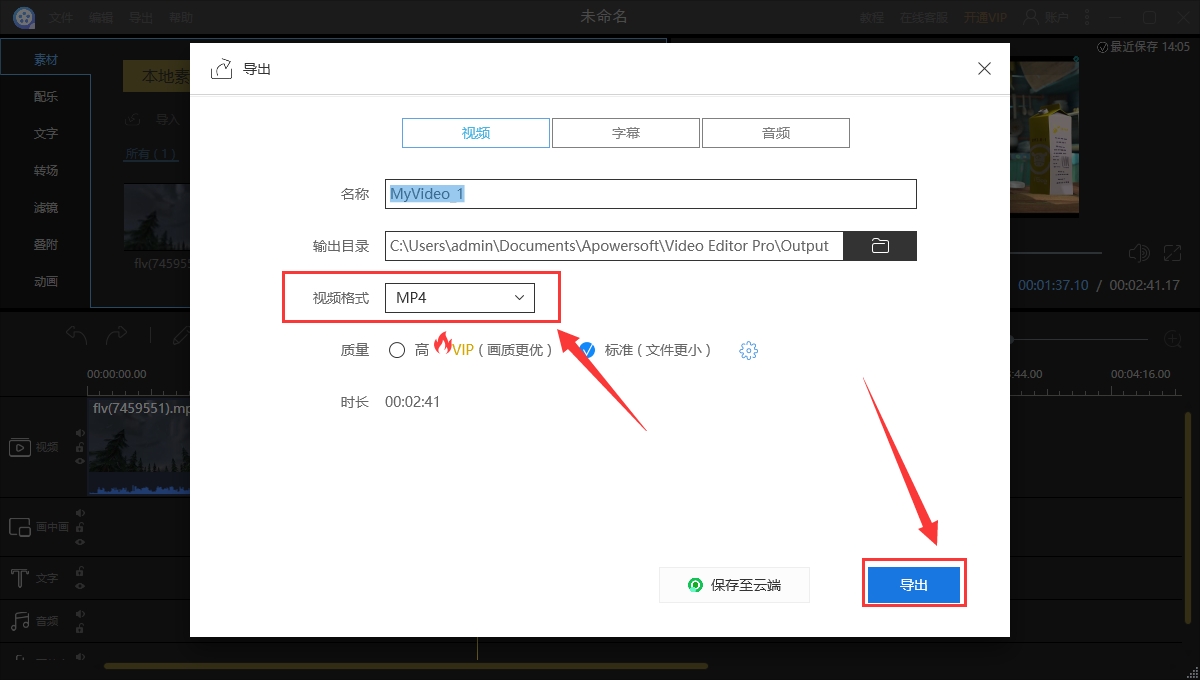Click the blue 导出 export button
The image size is (1200, 680).
(914, 585)
